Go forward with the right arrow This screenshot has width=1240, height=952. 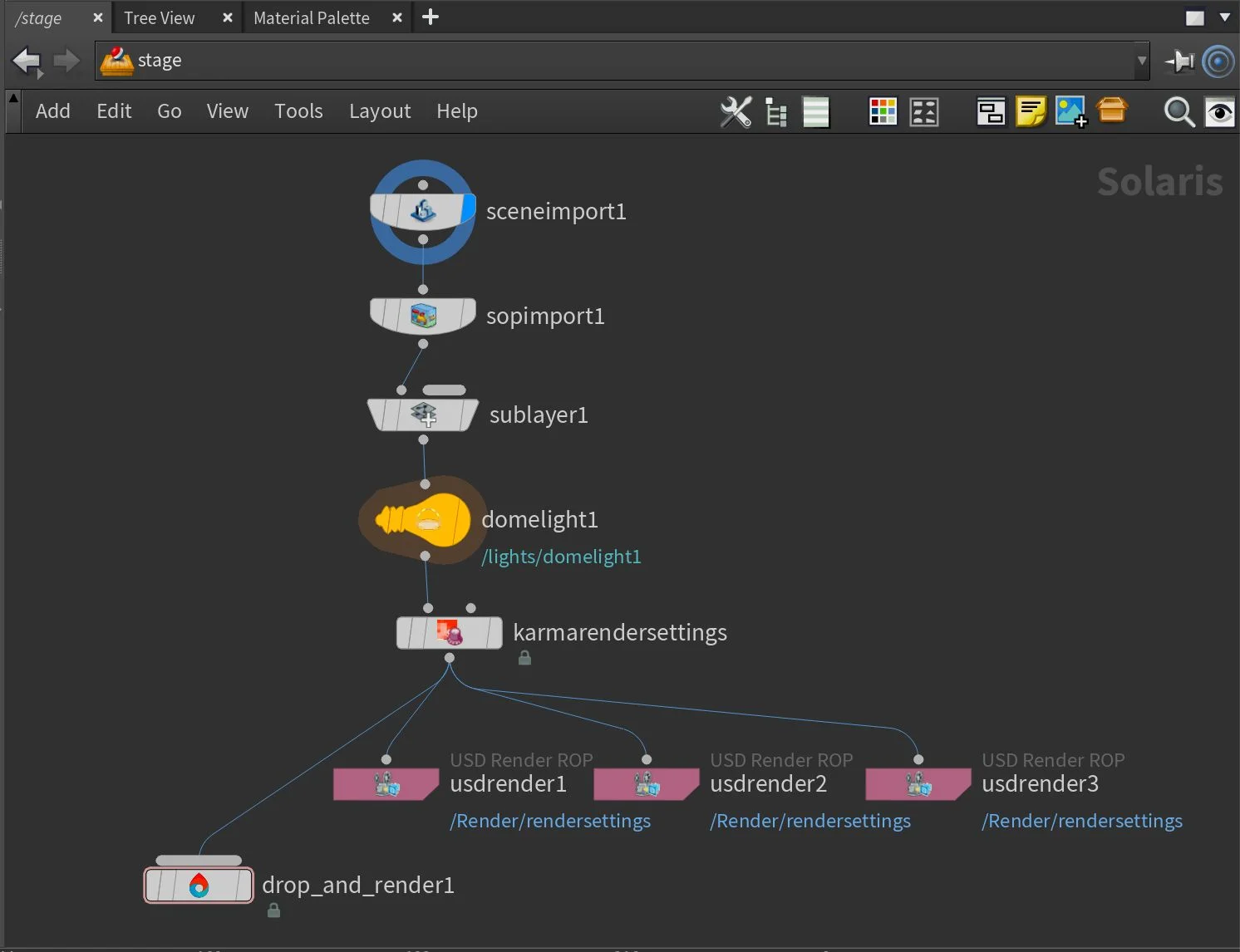point(66,61)
